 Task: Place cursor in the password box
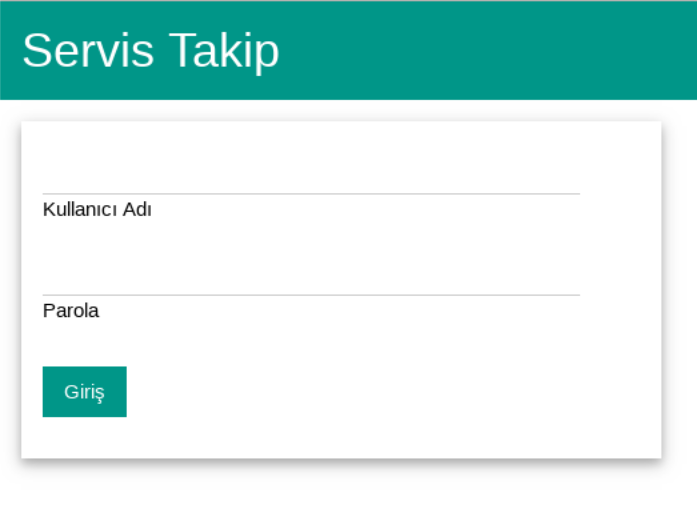click(x=310, y=279)
